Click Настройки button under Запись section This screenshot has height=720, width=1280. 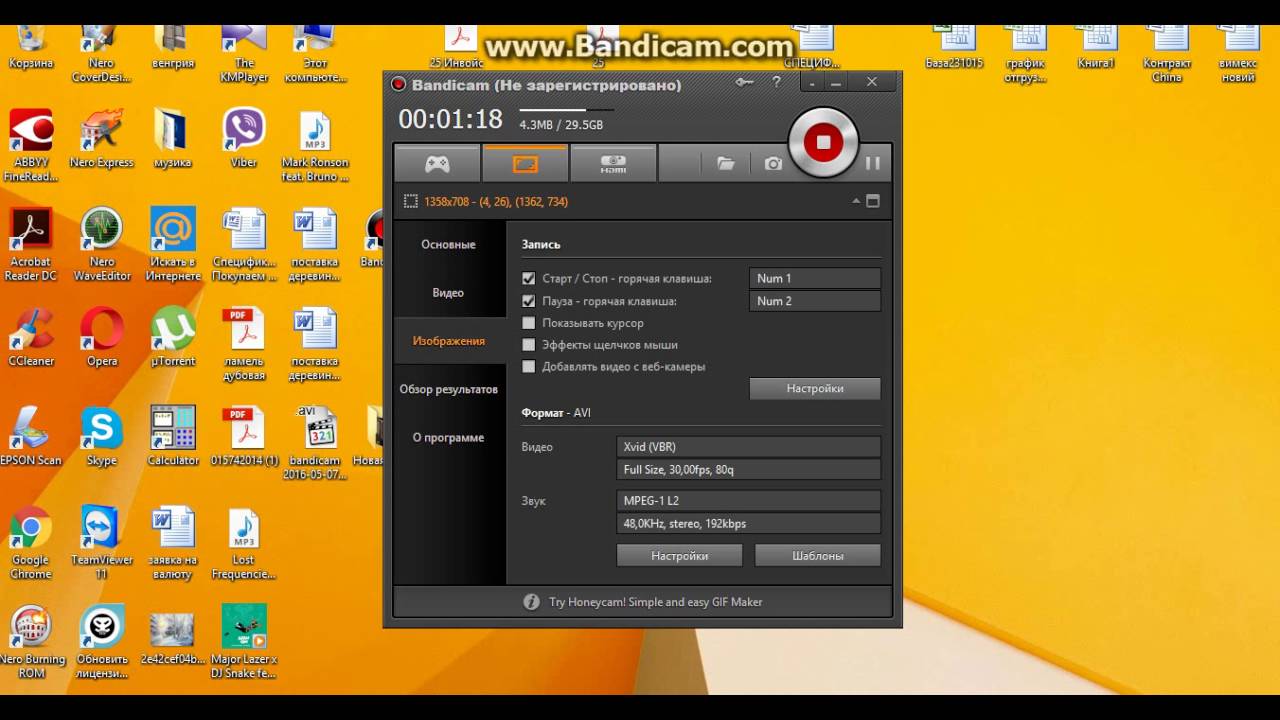pyautogui.click(x=815, y=388)
